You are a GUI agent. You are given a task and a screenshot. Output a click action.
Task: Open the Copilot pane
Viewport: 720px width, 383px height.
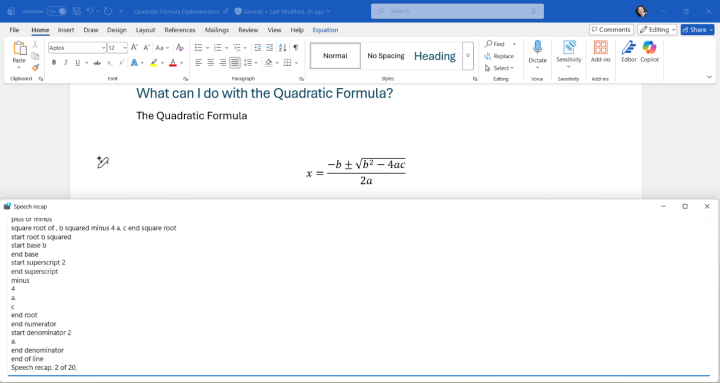click(649, 47)
